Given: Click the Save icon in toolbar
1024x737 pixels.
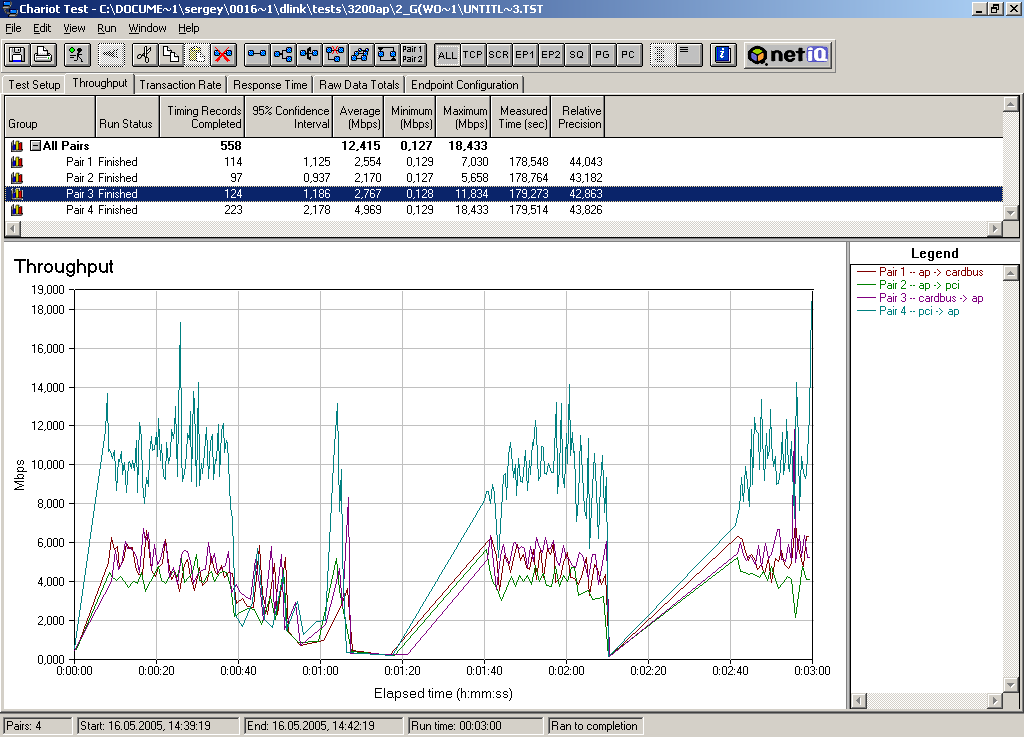Looking at the screenshot, I should tap(17, 54).
